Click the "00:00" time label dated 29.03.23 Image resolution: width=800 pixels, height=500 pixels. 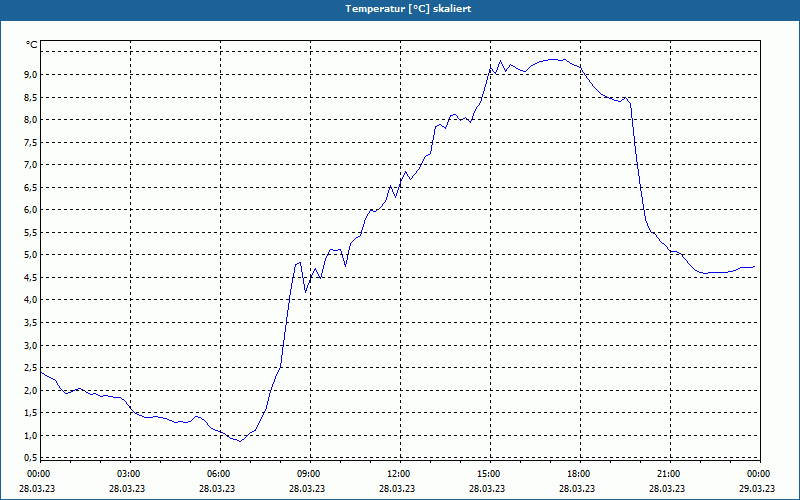click(x=758, y=474)
